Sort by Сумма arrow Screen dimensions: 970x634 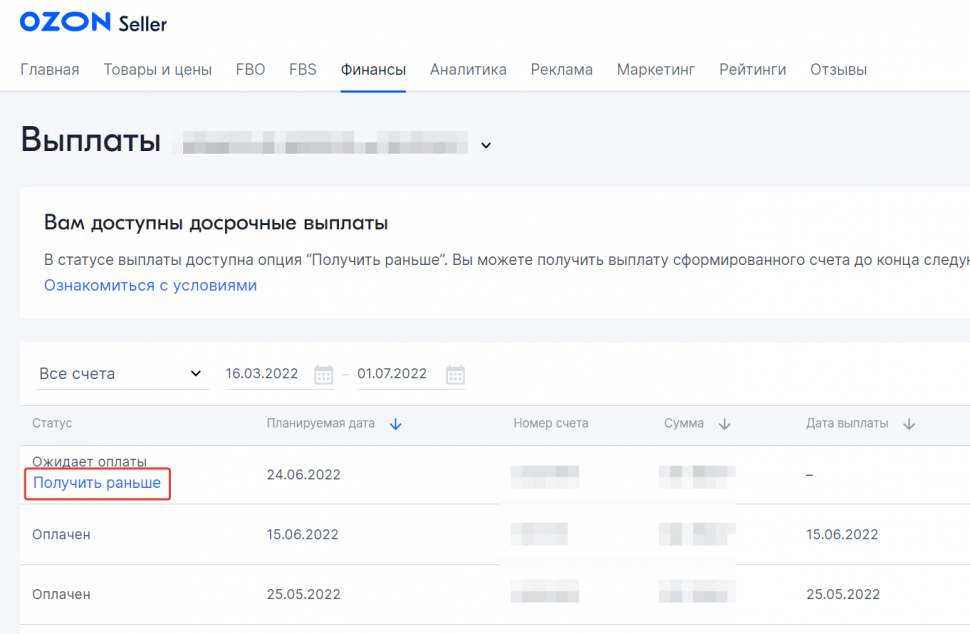tap(724, 424)
